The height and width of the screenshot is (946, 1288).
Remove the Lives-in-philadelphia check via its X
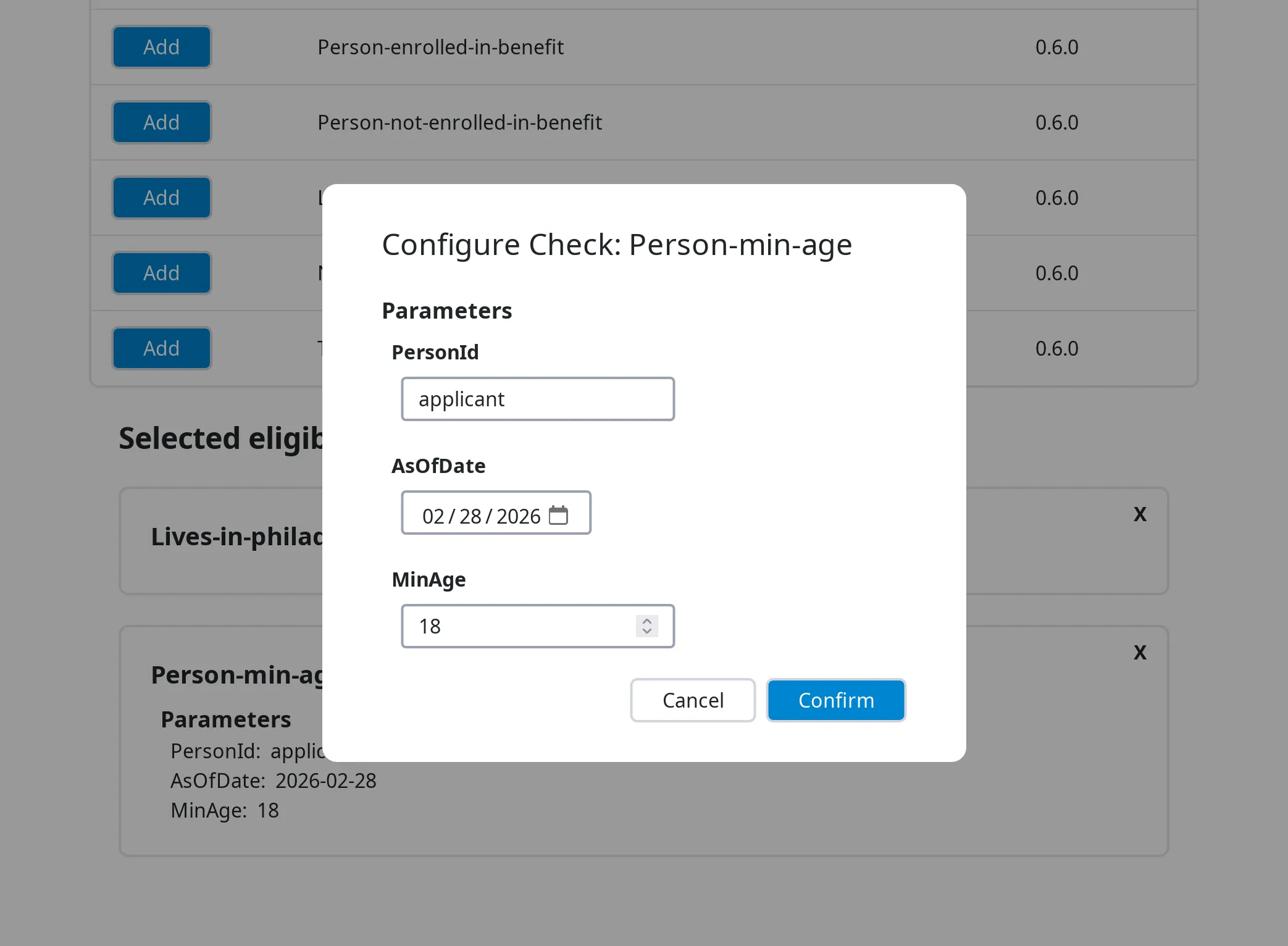tap(1140, 514)
